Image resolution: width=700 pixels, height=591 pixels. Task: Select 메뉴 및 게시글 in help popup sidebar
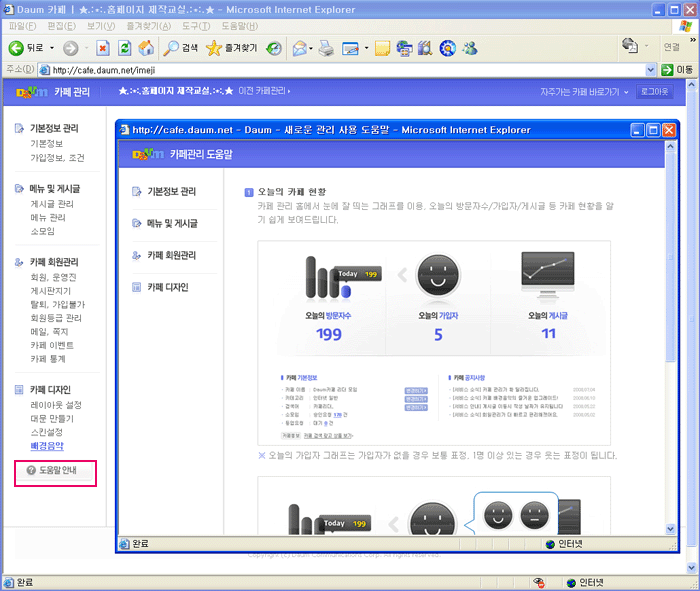click(x=172, y=223)
